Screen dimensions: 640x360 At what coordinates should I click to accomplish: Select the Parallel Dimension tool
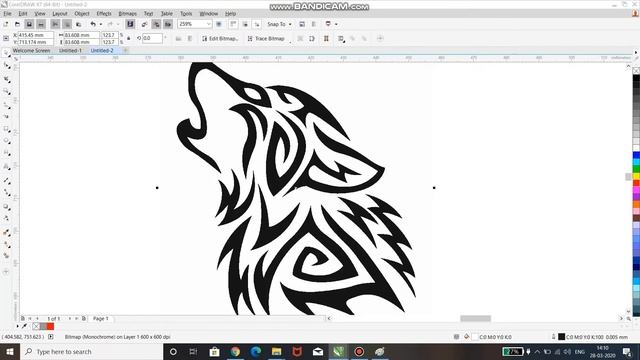coord(6,180)
